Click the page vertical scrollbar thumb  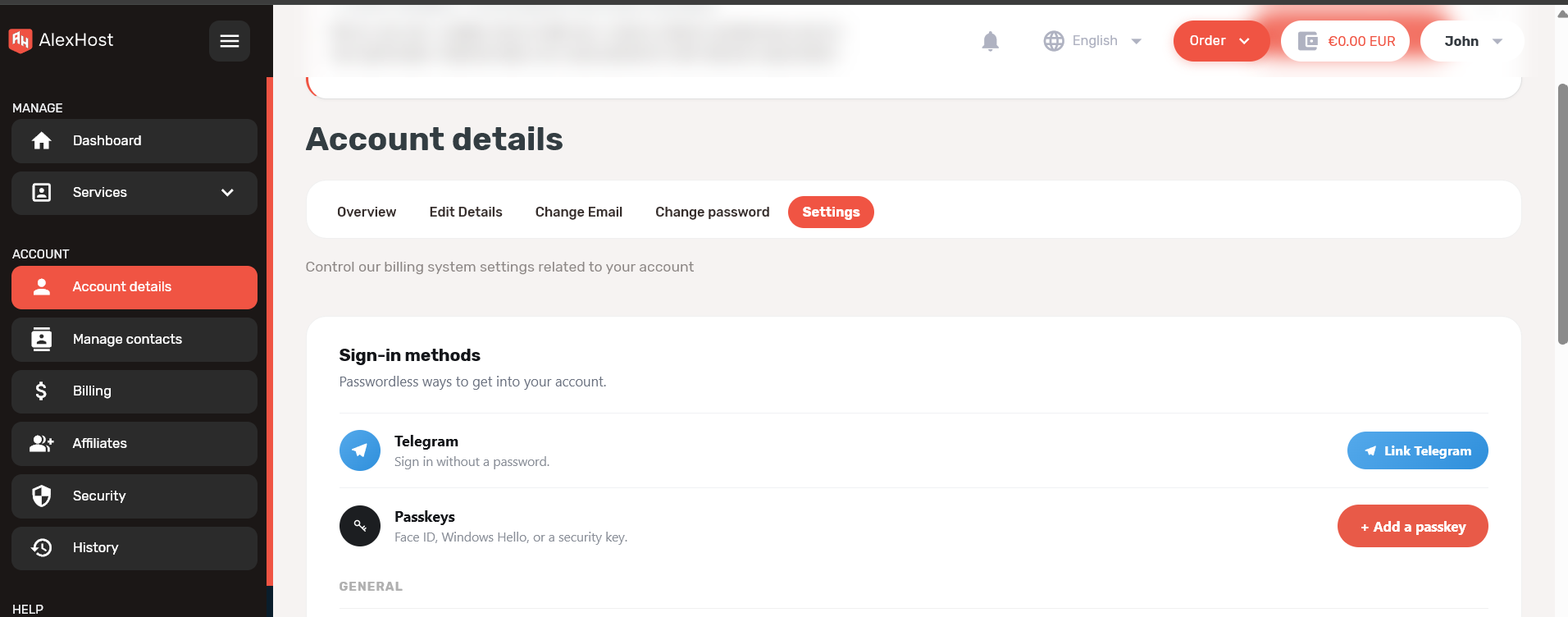point(1562,213)
